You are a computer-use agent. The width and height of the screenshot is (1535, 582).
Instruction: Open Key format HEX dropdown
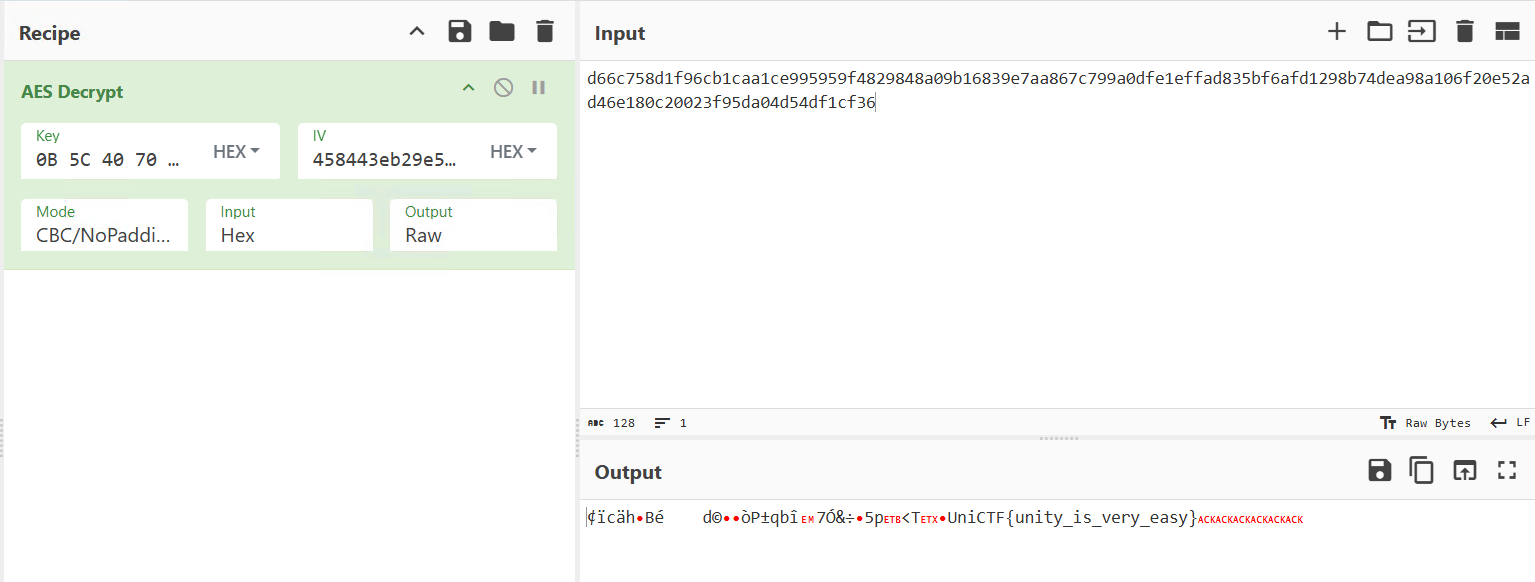tap(236, 152)
